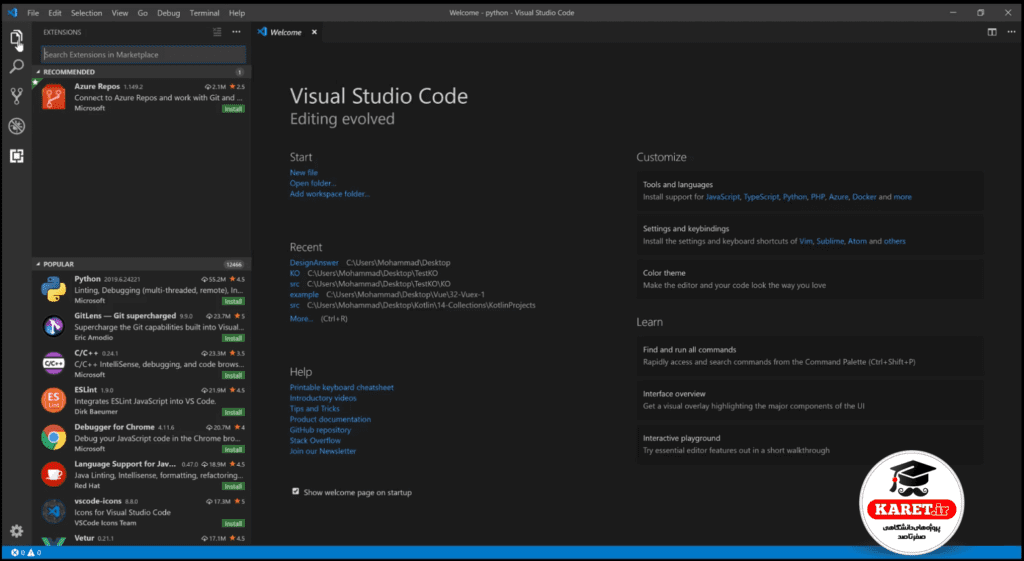Close the Welcome tab
The width and height of the screenshot is (1024, 561).
click(x=314, y=32)
